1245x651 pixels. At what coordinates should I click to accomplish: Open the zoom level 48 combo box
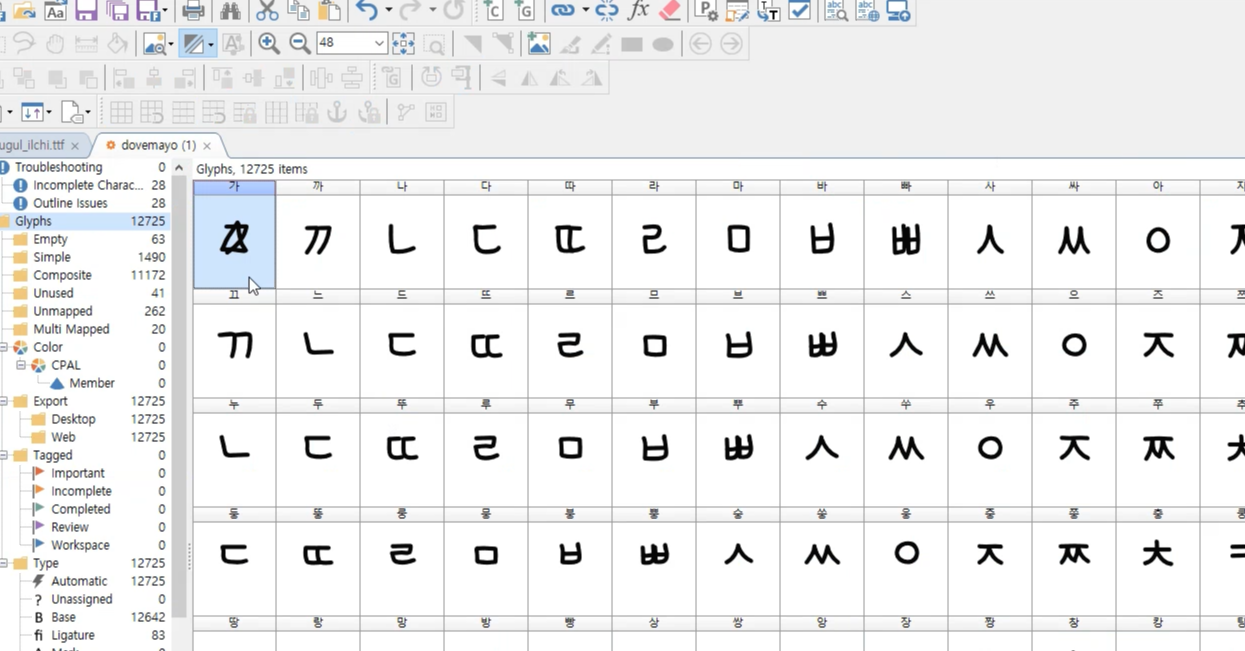point(351,43)
